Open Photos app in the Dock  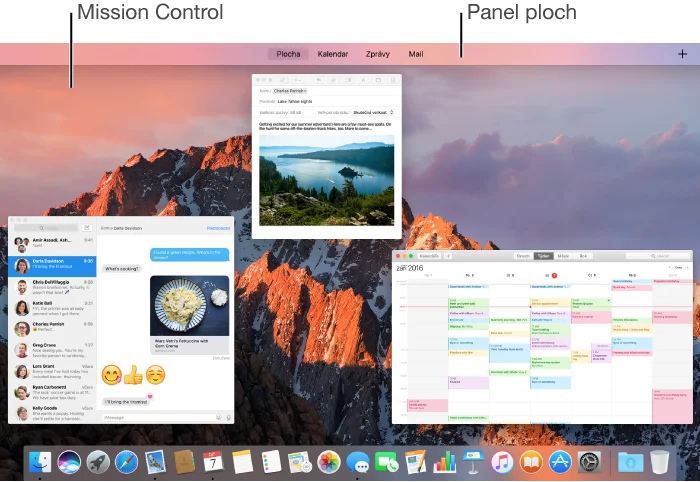pos(329,461)
